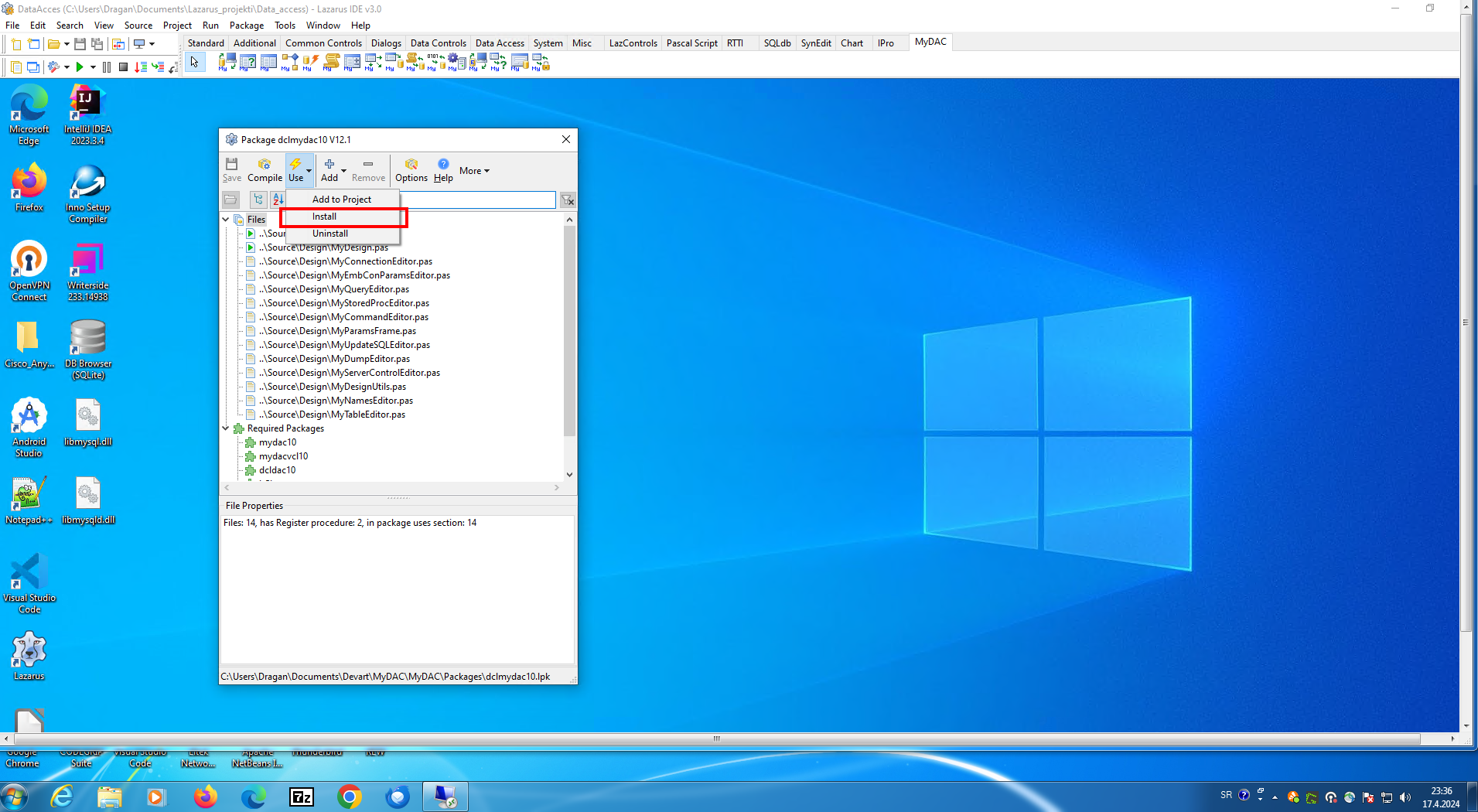Select MyQueryEditor.pas in the file tree
Viewport: 1478px width, 812px height.
[334, 289]
